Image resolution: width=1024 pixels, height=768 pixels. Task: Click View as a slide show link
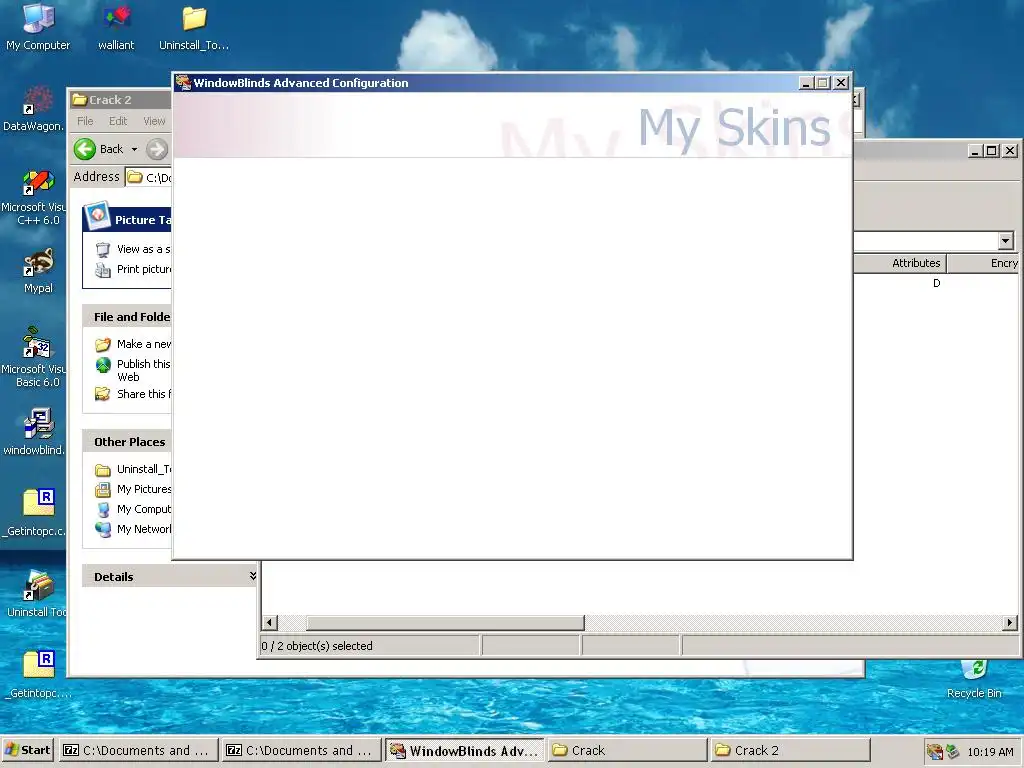click(x=143, y=249)
